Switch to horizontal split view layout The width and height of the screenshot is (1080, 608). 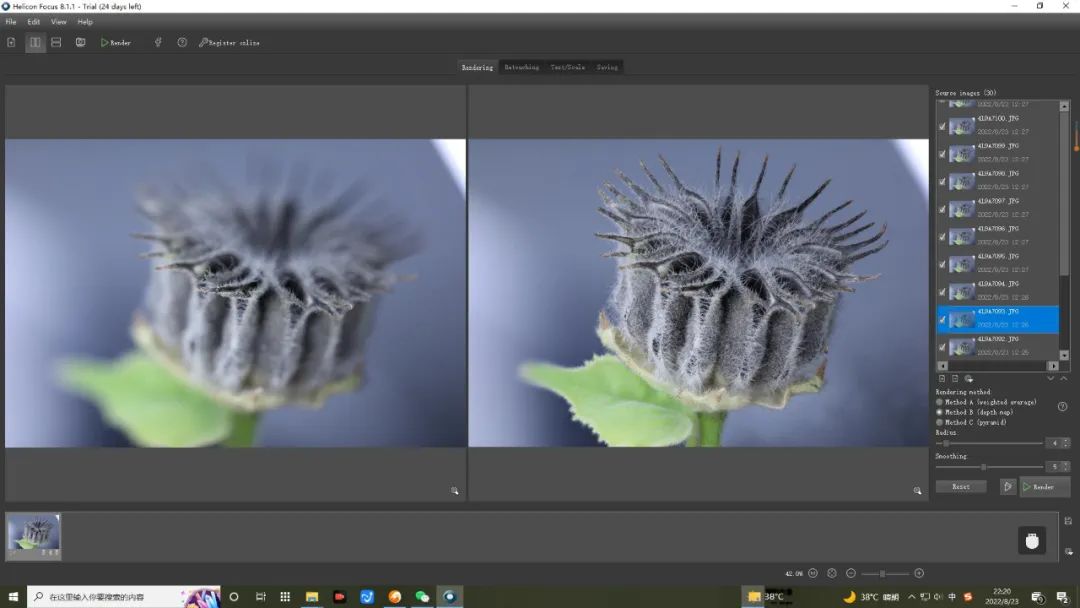coord(56,43)
